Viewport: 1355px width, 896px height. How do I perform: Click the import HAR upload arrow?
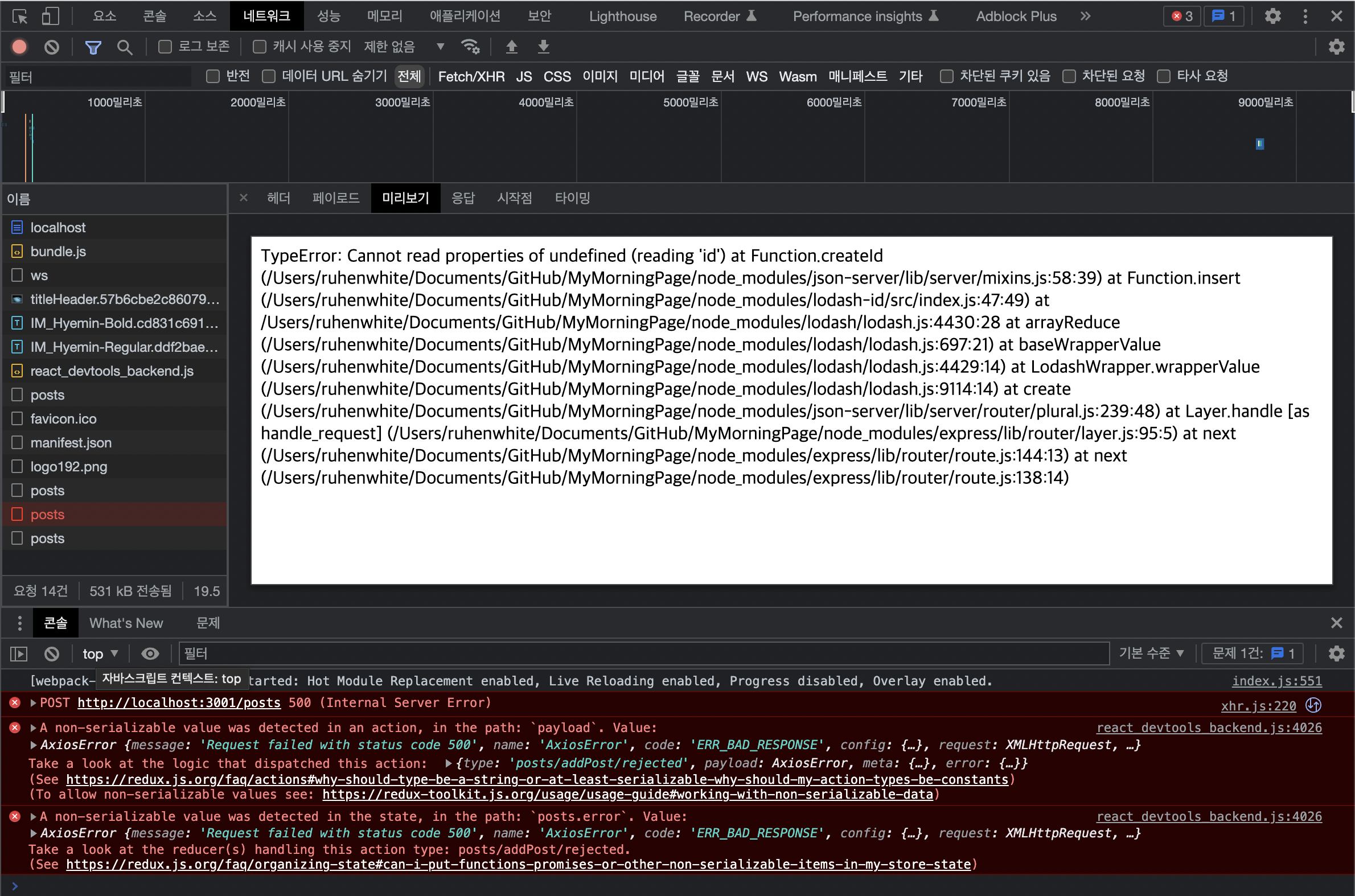pos(511,47)
